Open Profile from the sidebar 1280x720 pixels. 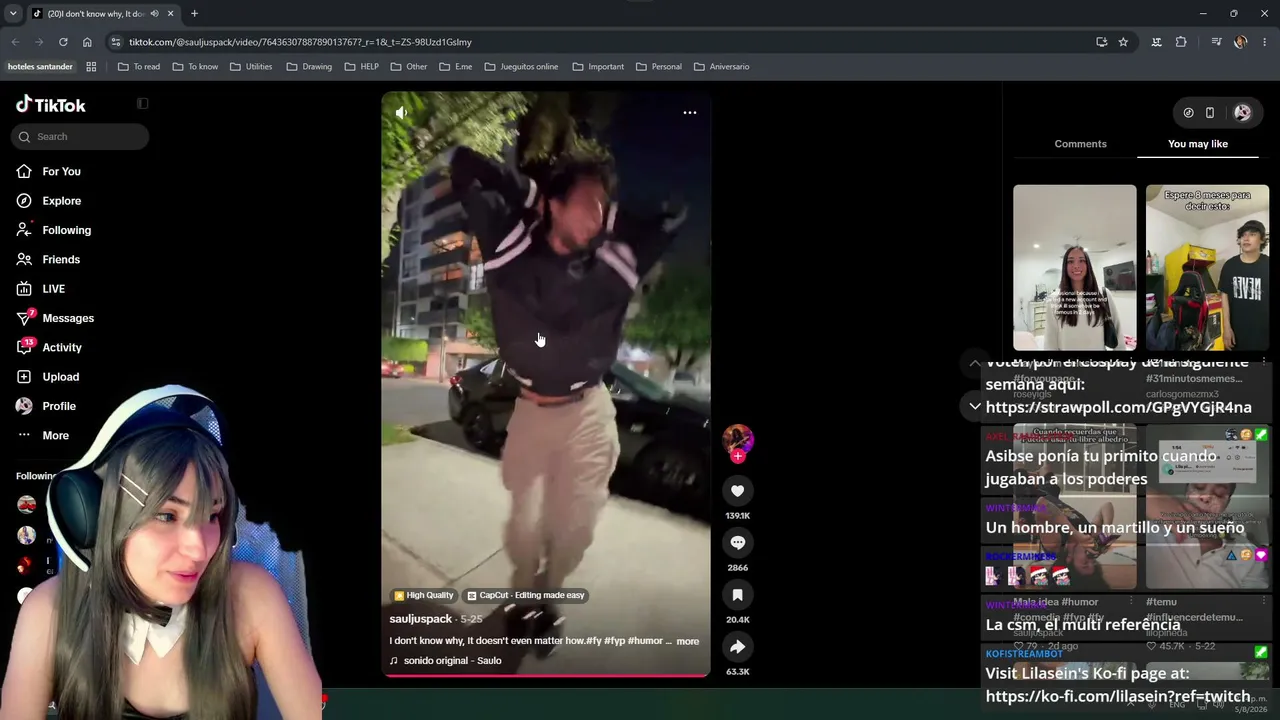[x=46, y=406]
